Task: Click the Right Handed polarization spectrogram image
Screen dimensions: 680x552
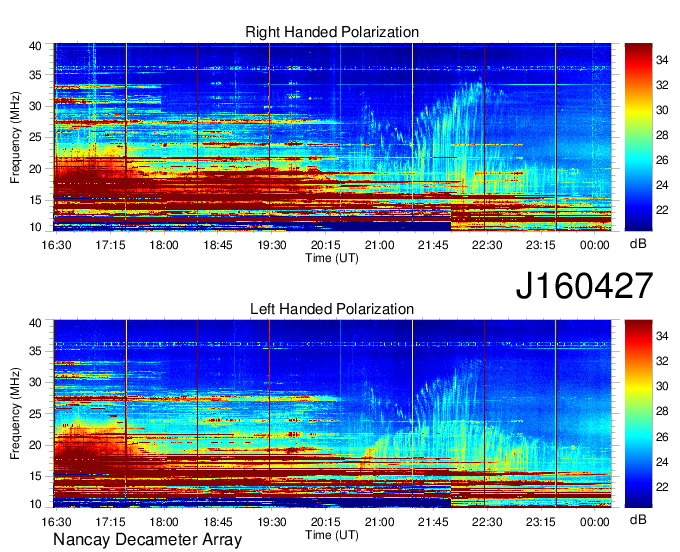Action: pyautogui.click(x=332, y=137)
